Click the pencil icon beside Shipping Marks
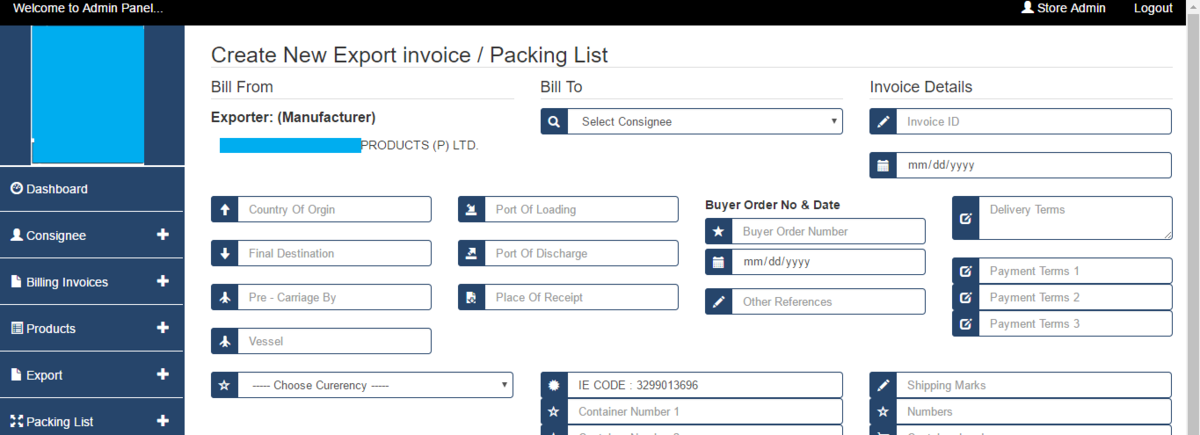Image resolution: width=1200 pixels, height=435 pixels. 883,385
